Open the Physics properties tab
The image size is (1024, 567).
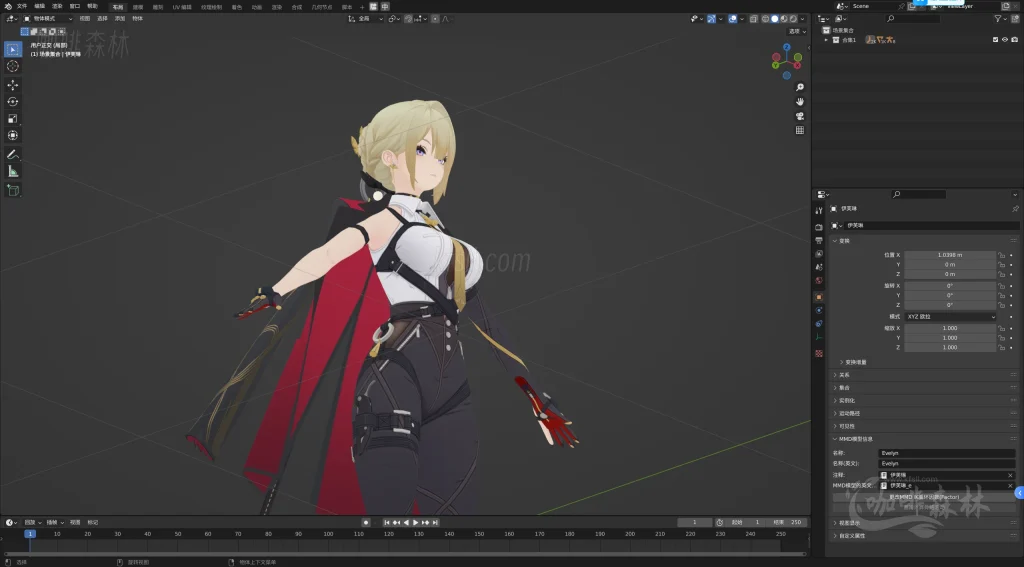[819, 310]
